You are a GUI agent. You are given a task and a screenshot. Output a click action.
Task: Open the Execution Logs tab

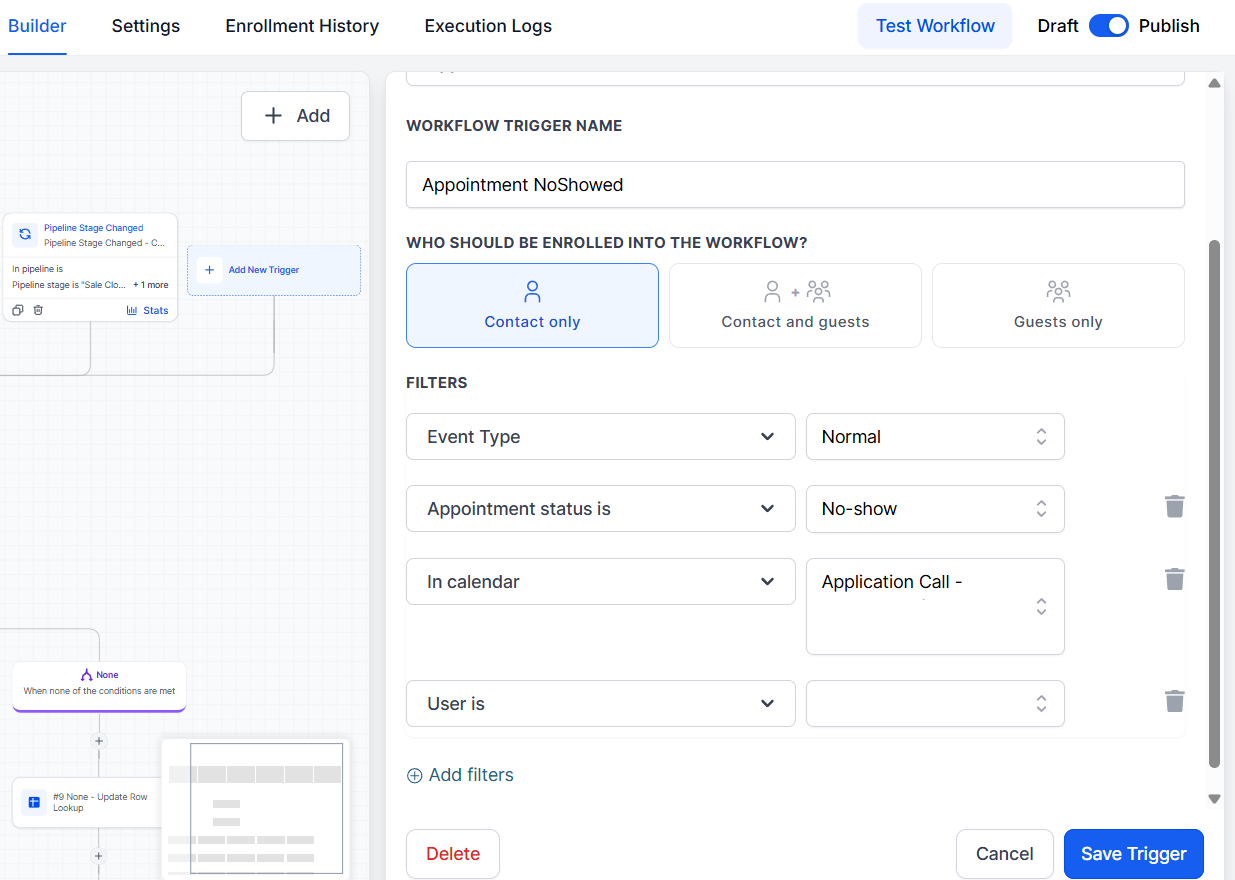tap(488, 26)
